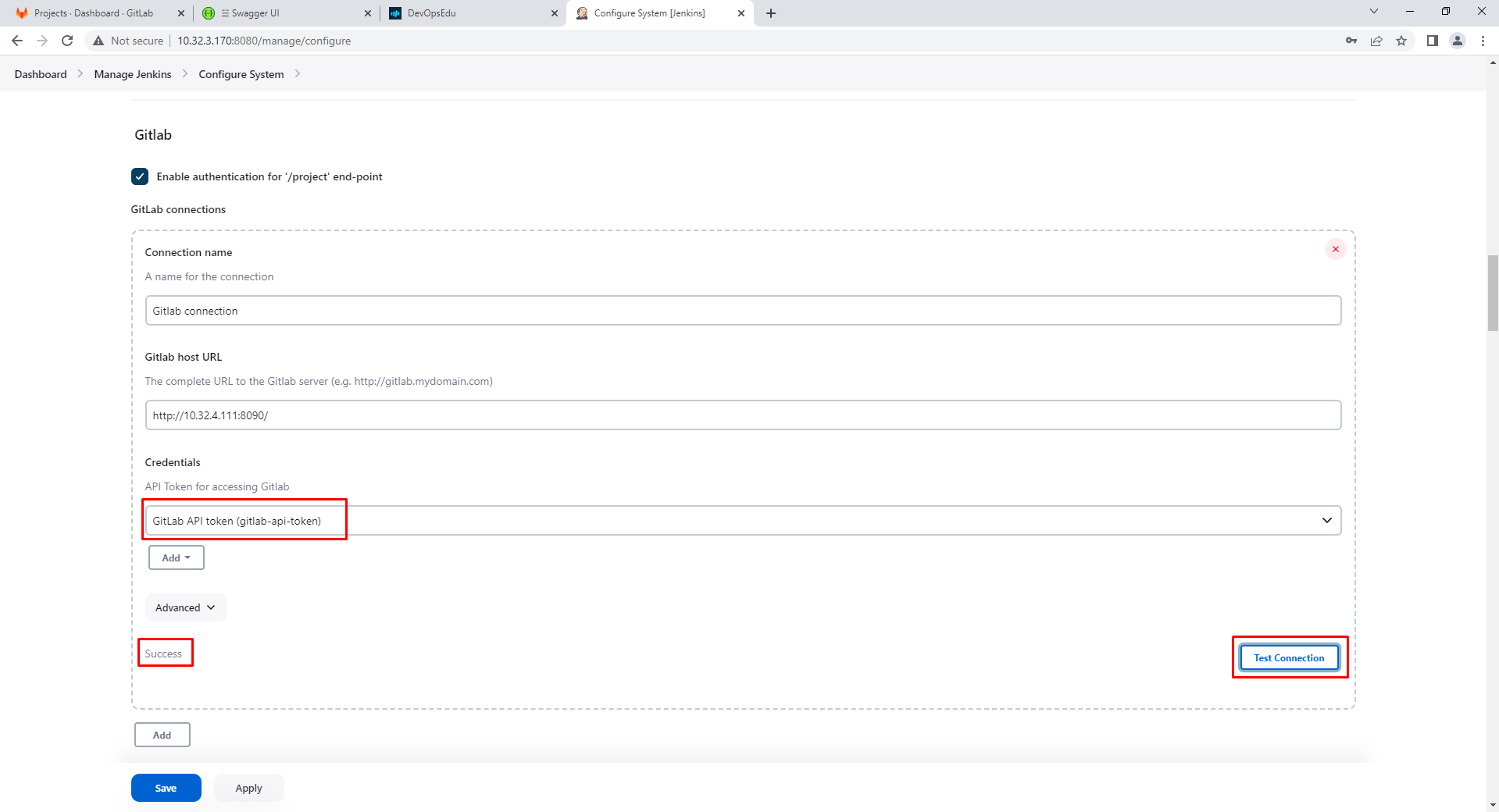Click the Gitlab section heading
This screenshot has height=812, width=1499.
tap(153, 135)
